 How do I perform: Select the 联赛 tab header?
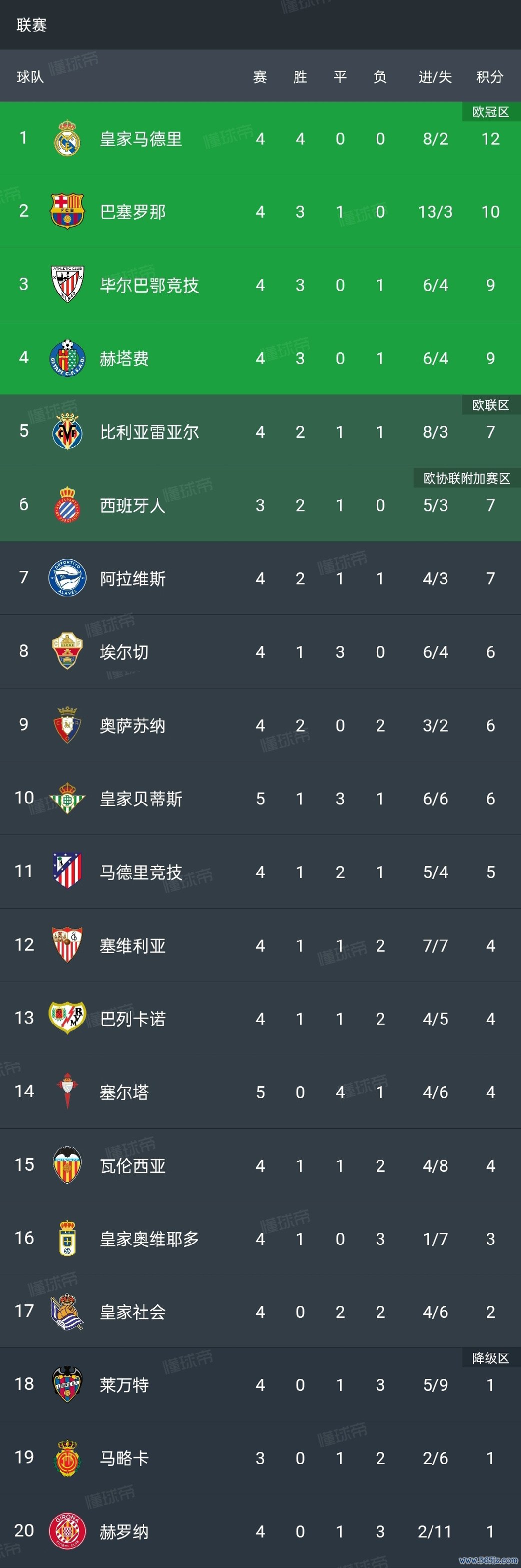31,25
